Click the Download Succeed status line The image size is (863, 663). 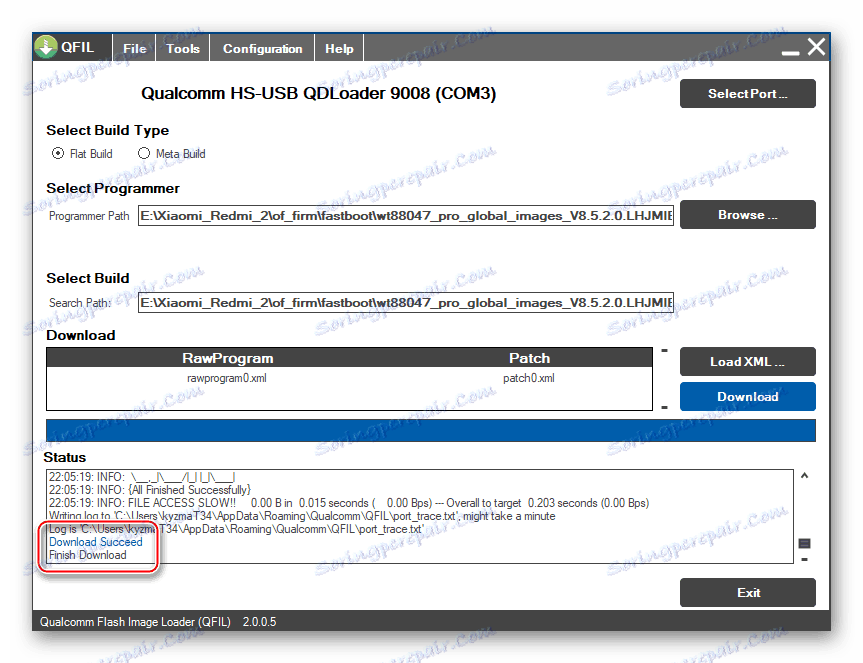[96, 542]
